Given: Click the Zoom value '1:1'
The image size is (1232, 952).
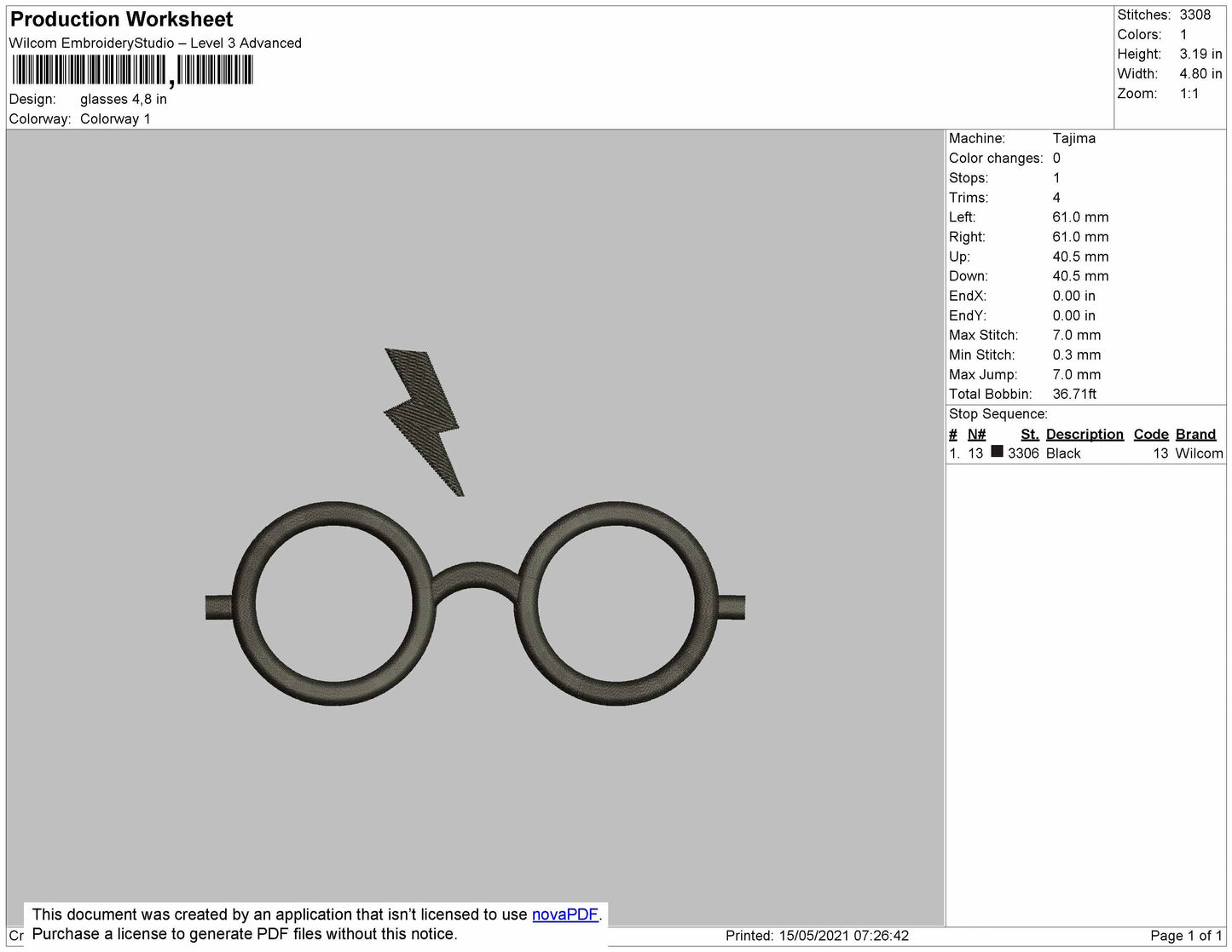Looking at the screenshot, I should point(1189,94).
